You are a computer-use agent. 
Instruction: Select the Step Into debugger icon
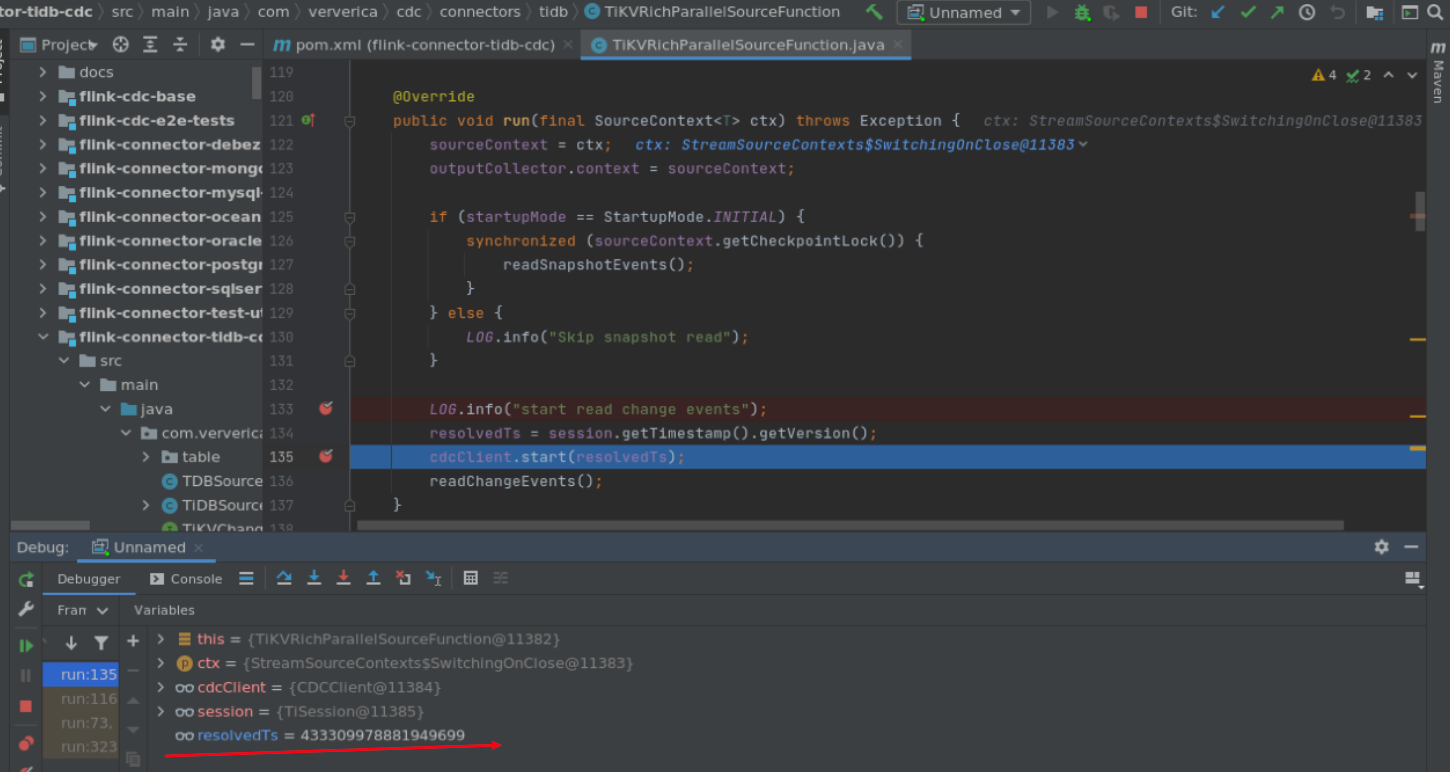click(316, 579)
